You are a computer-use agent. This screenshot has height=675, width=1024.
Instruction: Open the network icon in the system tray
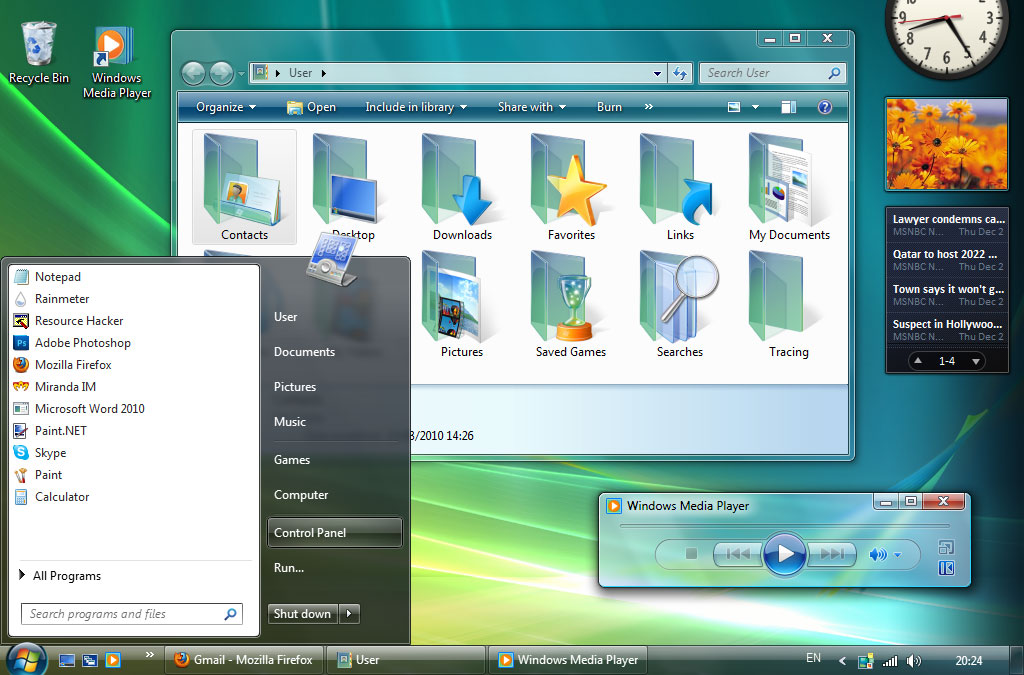866,661
